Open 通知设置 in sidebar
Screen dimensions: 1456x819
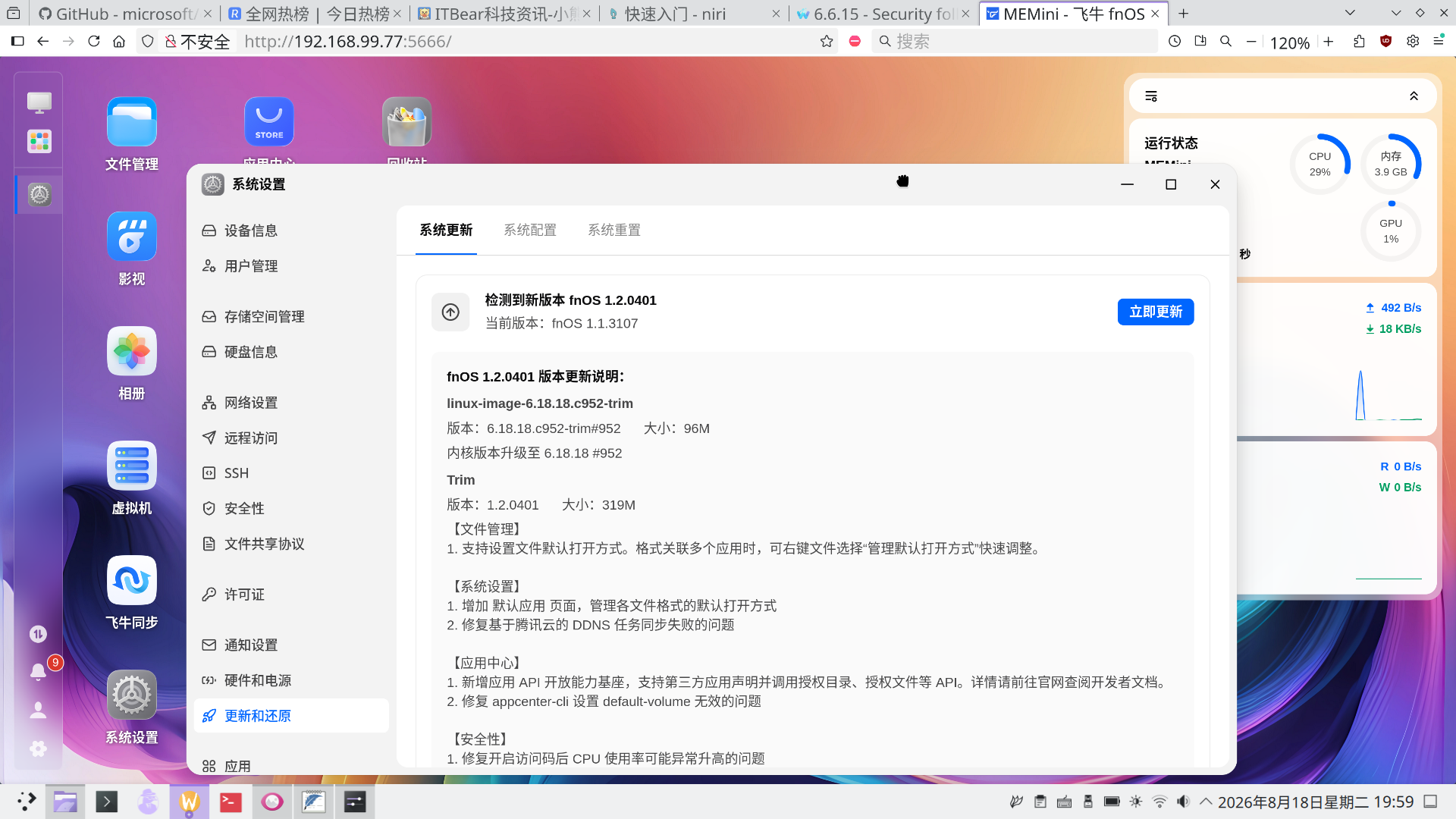(291, 645)
